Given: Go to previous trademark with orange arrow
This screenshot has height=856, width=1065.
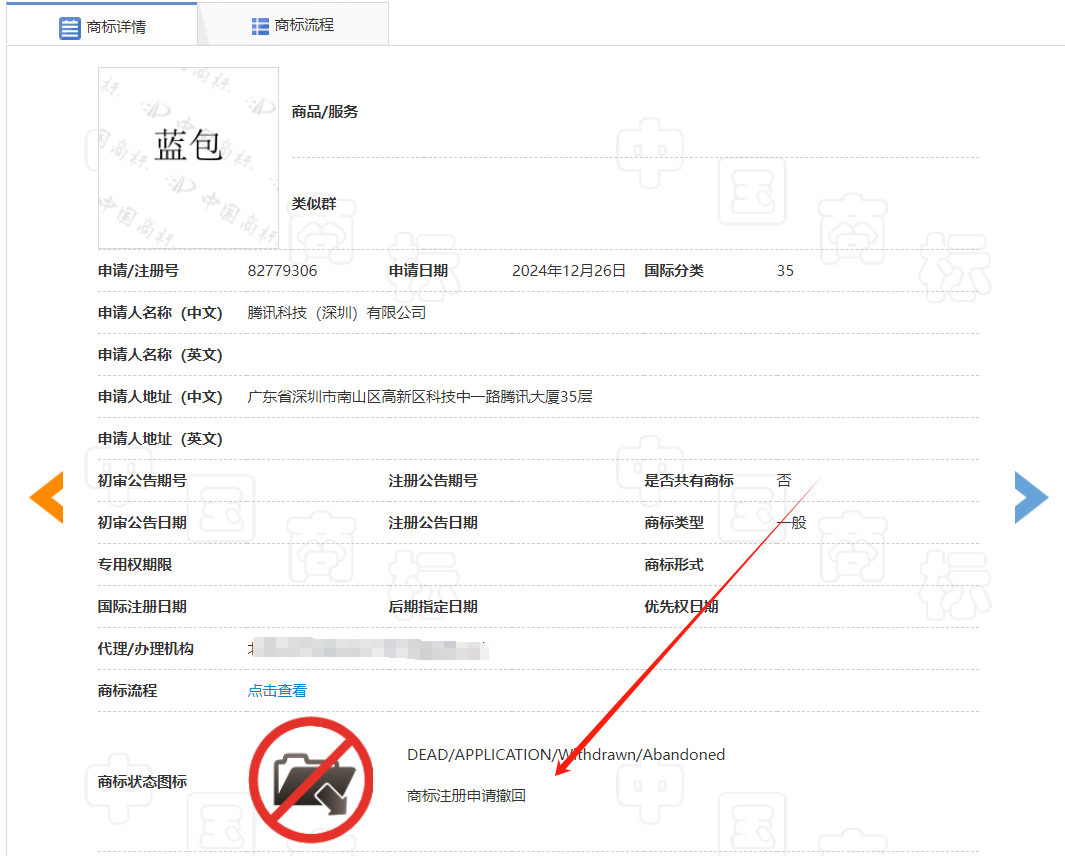Looking at the screenshot, I should tap(47, 497).
